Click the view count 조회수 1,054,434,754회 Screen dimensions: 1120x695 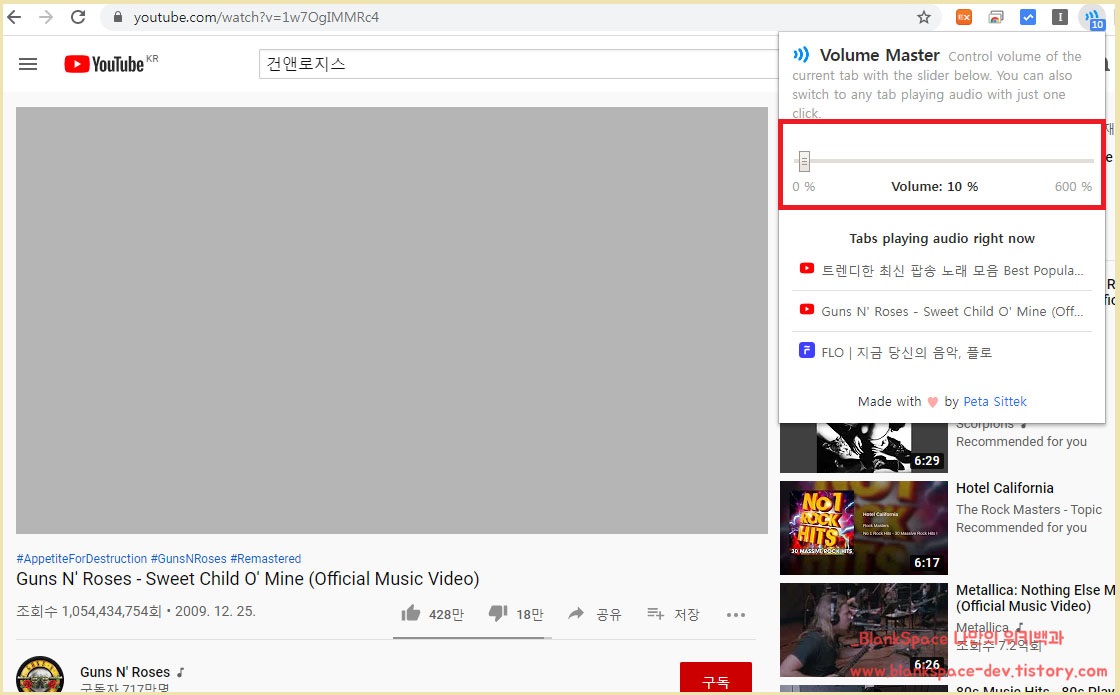coord(89,611)
